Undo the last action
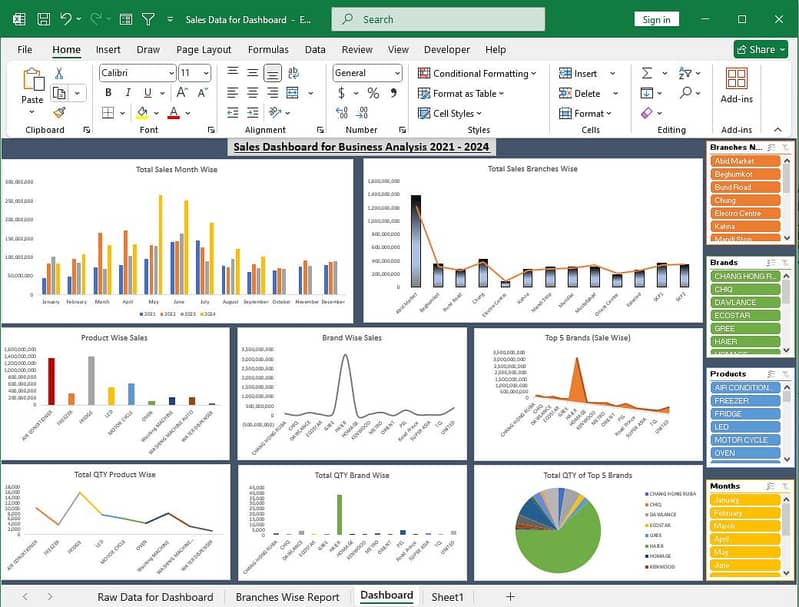 (x=66, y=19)
